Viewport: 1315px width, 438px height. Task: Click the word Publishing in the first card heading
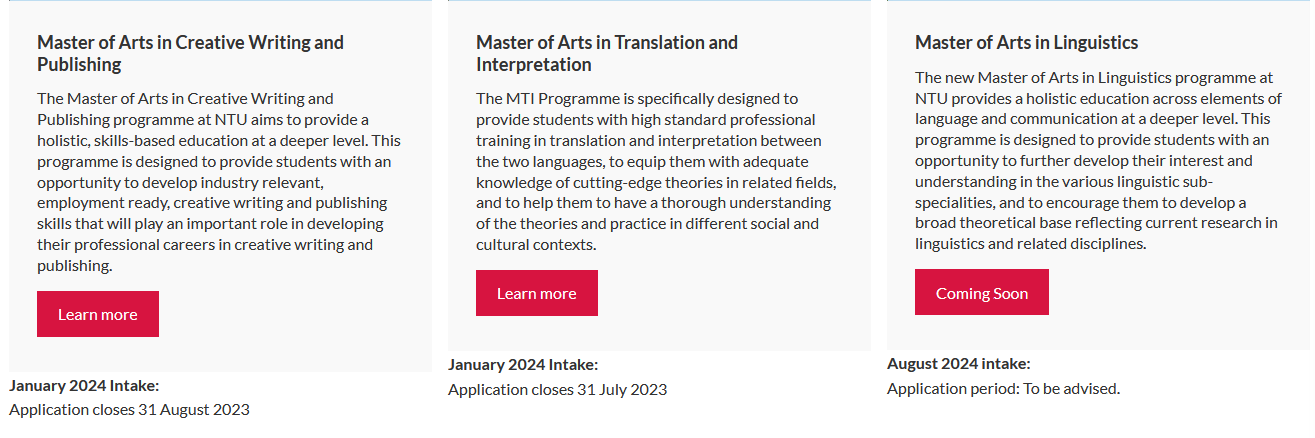[x=79, y=65]
